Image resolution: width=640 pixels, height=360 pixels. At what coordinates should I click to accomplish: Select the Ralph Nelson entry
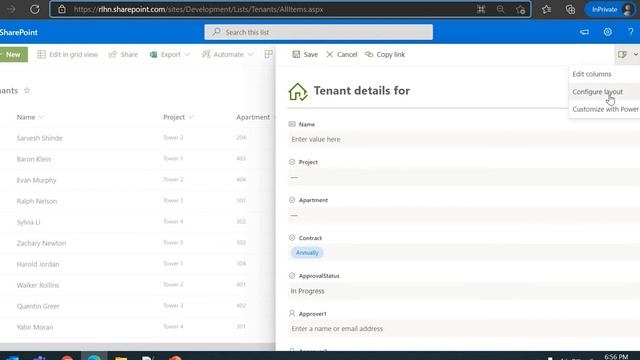[37, 201]
